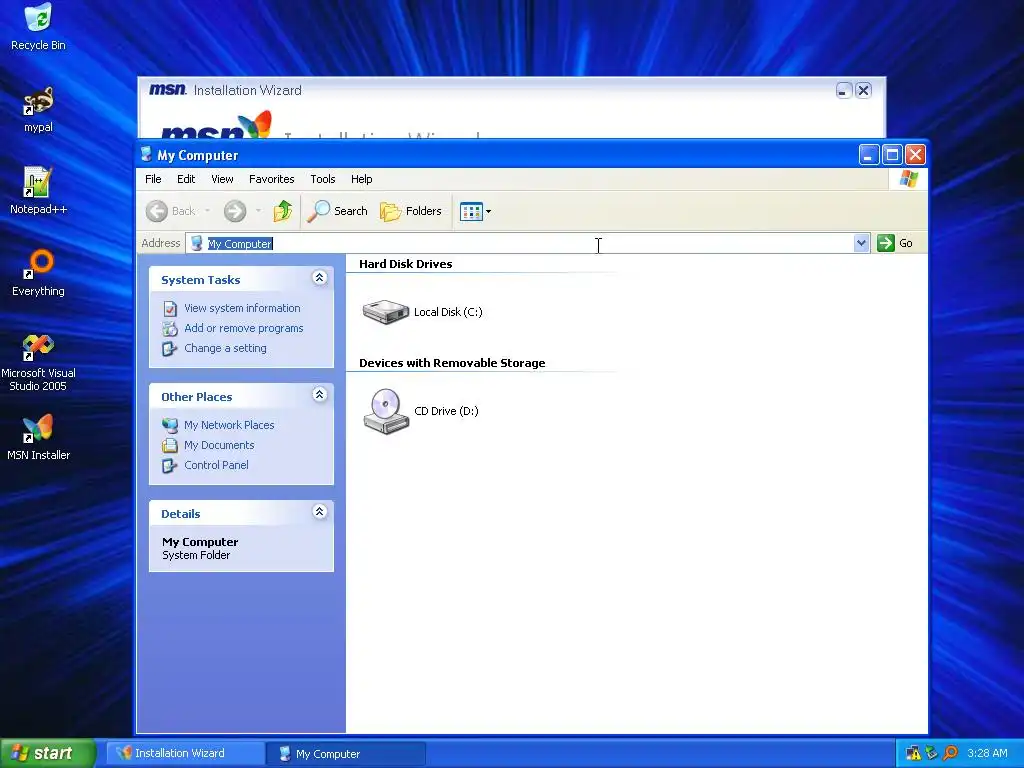This screenshot has width=1024, height=768.
Task: Click Add or remove programs link
Action: coord(244,328)
